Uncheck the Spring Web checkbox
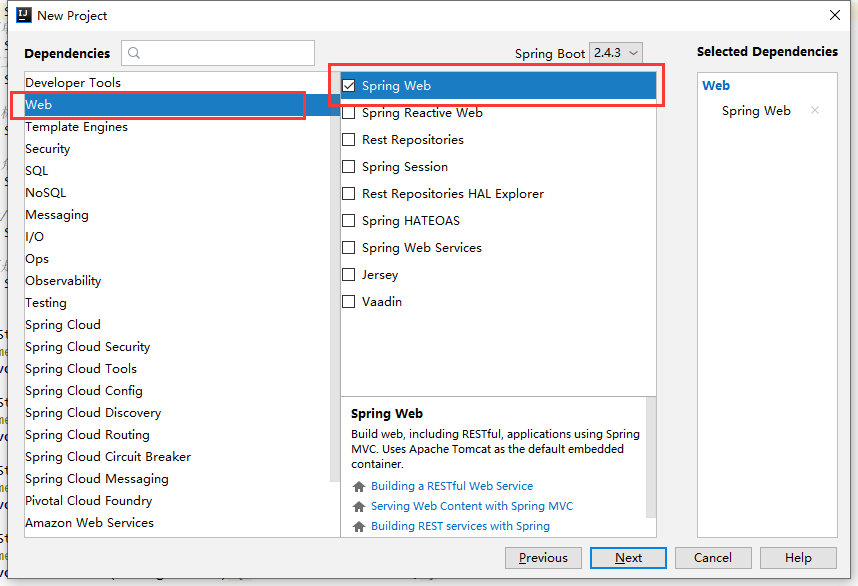 point(349,86)
